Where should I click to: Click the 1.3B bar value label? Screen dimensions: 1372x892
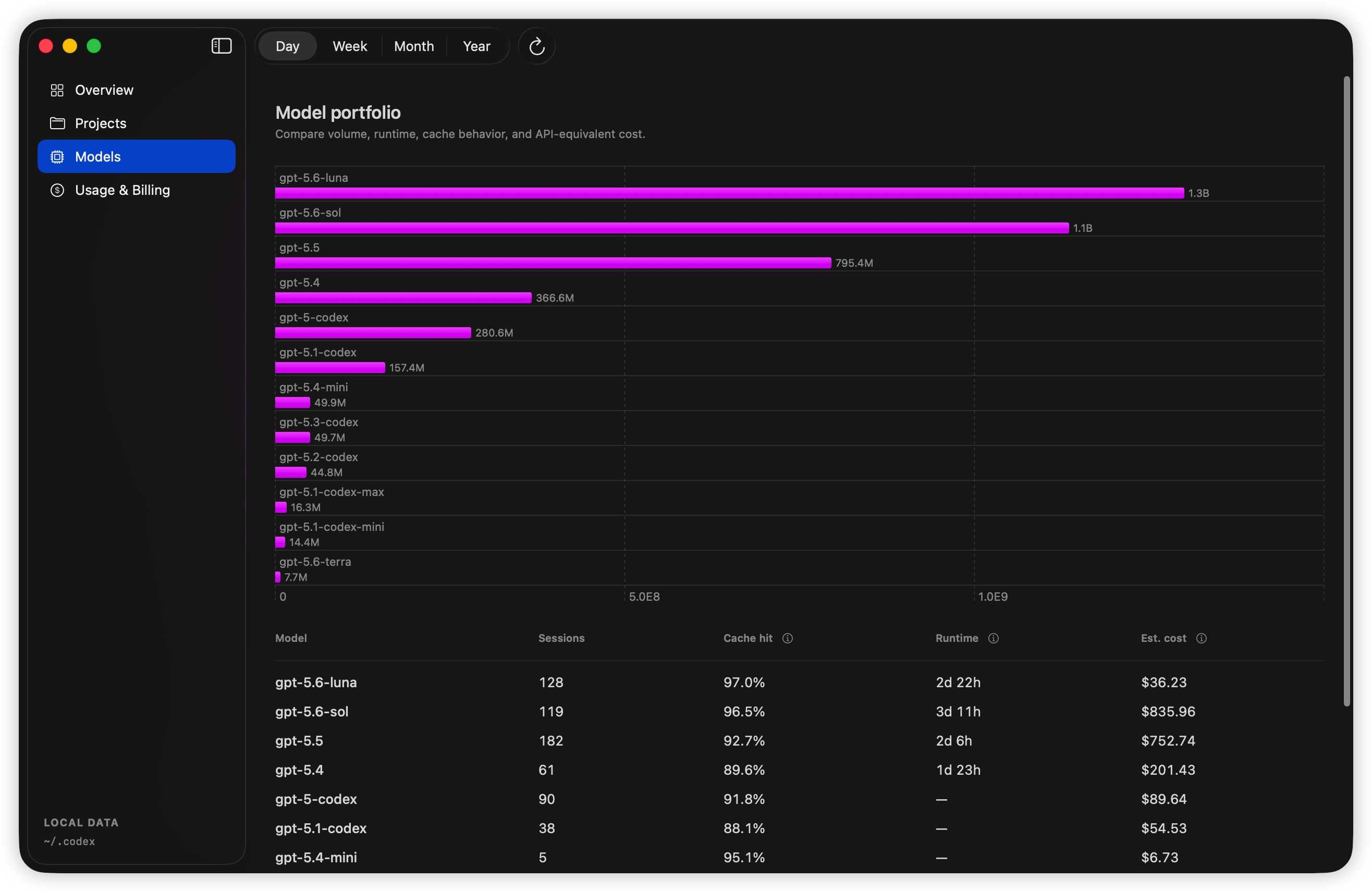tap(1198, 193)
